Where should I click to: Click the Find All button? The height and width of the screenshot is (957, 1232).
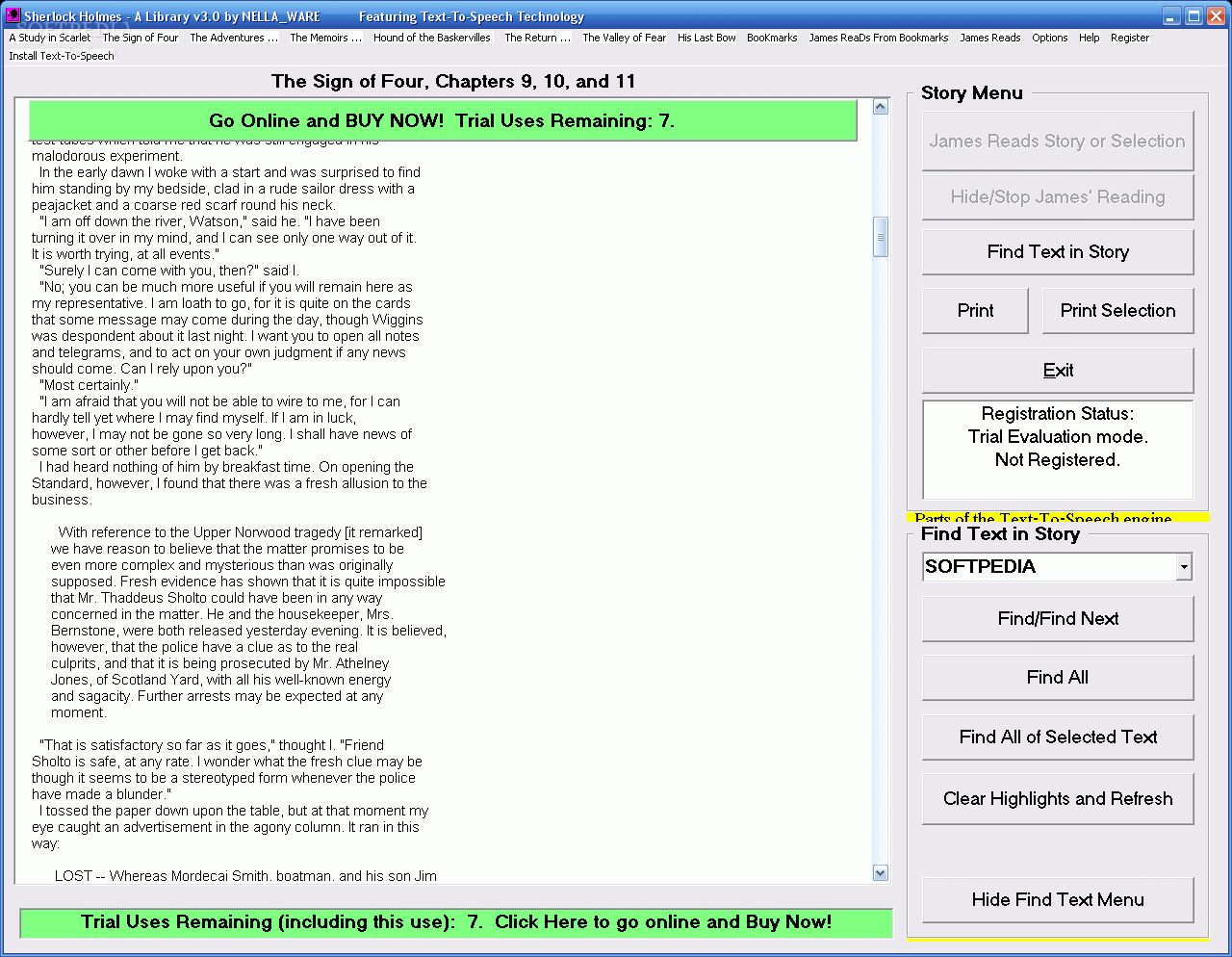coord(1058,677)
